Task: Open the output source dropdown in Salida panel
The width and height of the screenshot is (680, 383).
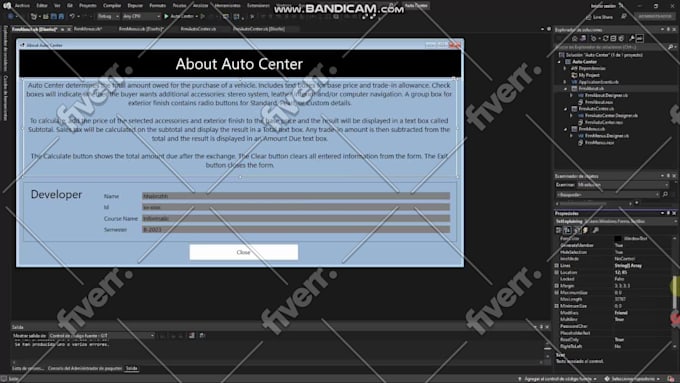Action: click(x=102, y=336)
